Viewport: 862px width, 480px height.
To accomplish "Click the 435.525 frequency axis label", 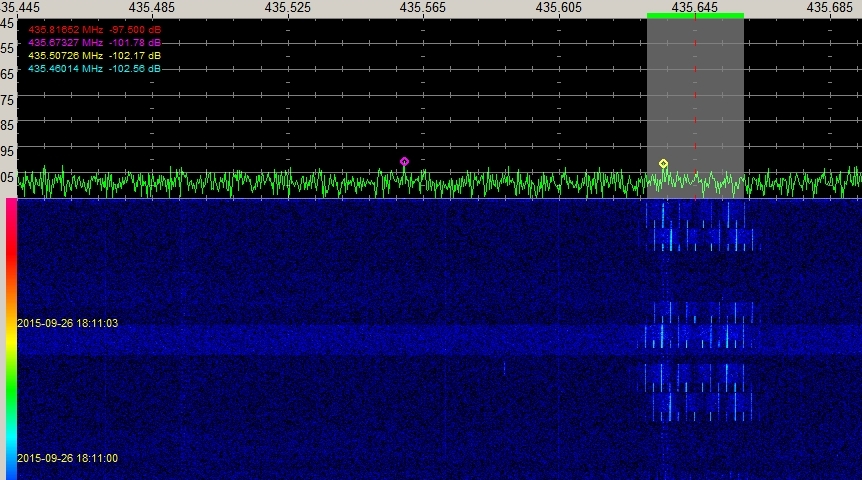I will click(x=286, y=7).
